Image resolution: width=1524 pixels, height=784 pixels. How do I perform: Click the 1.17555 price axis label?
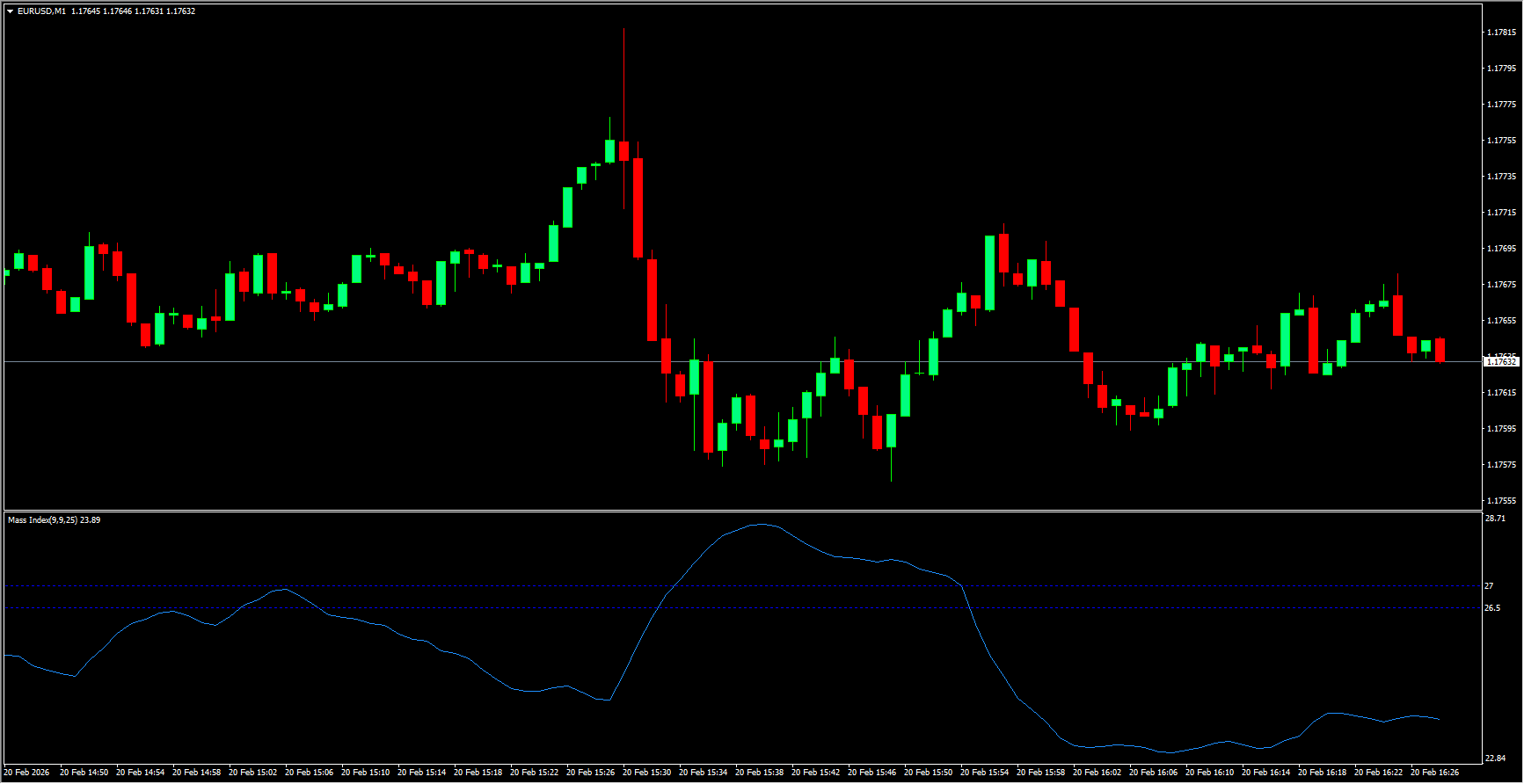click(1500, 501)
